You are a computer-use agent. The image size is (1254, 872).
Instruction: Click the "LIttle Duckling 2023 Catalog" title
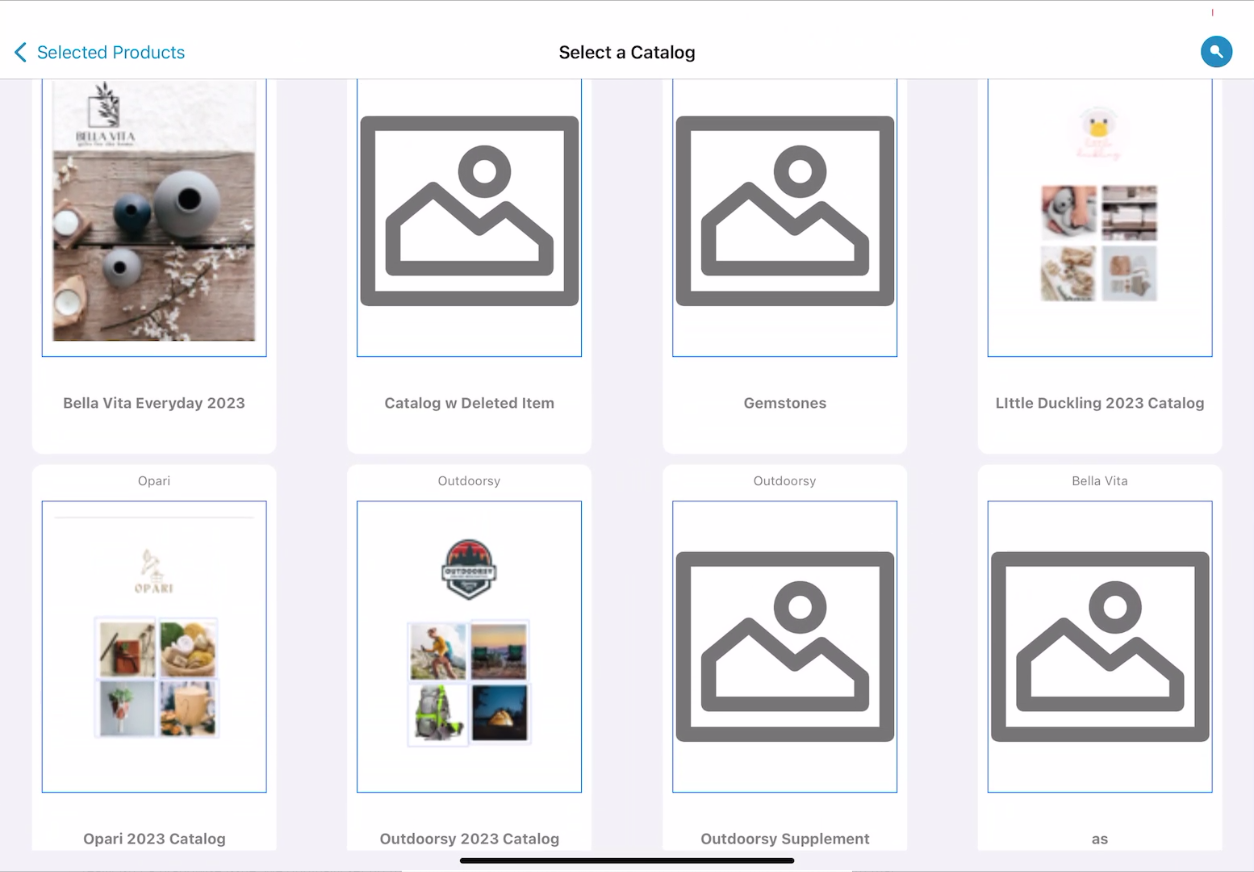tap(1100, 403)
